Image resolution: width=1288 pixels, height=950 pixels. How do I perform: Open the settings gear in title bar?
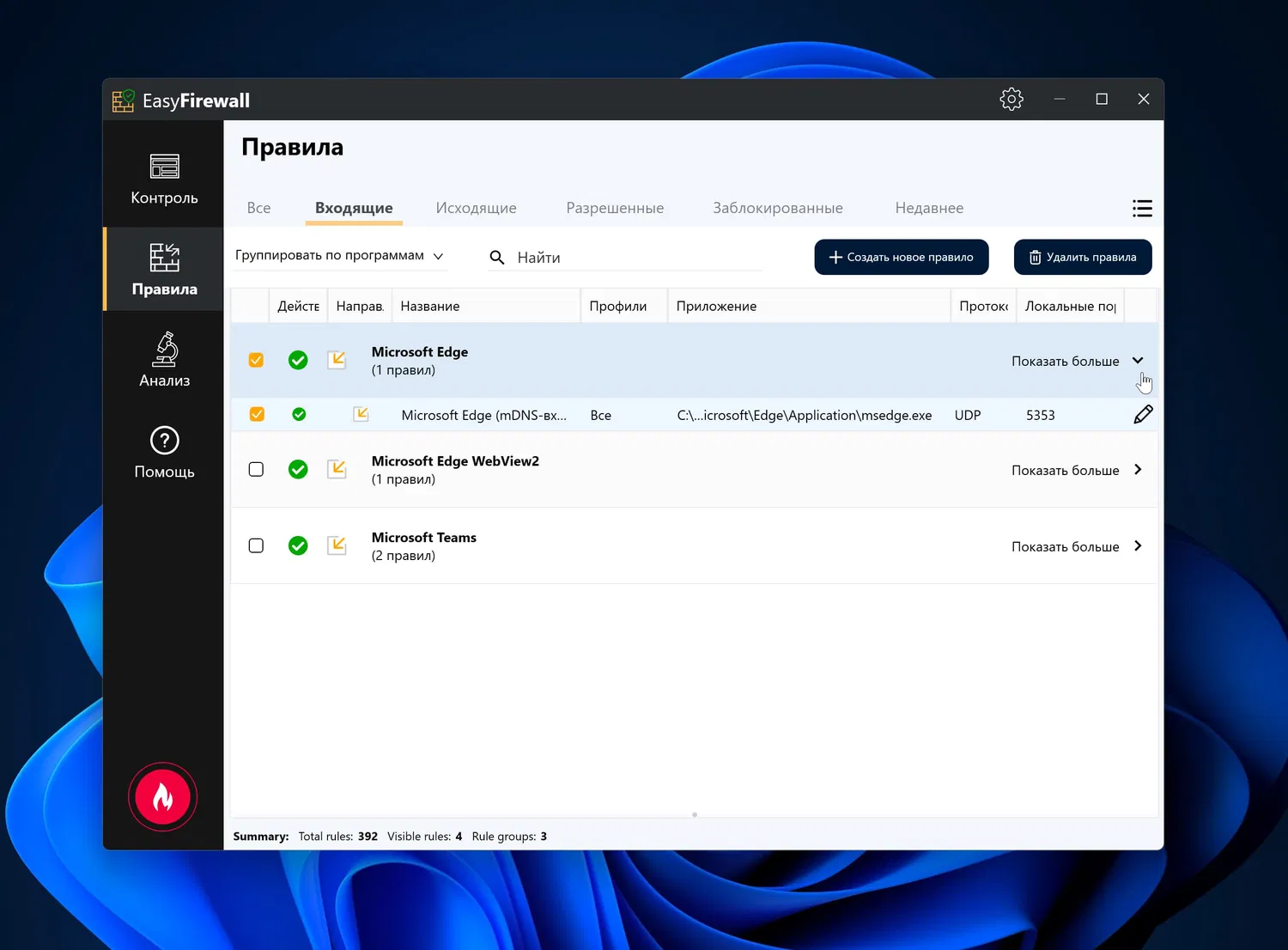(1012, 99)
